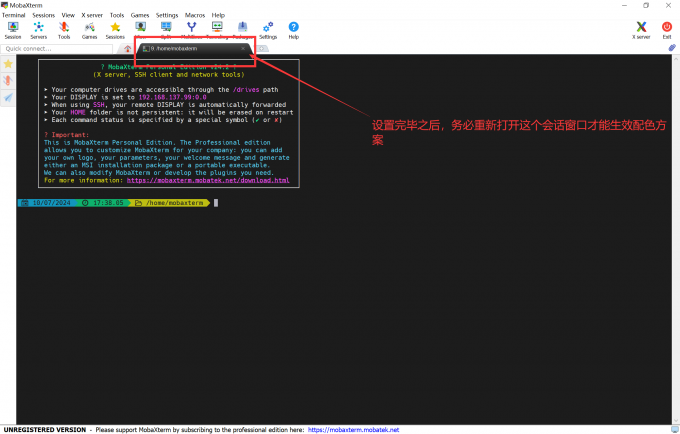Open the mobaxterm.mobatek.net status bar link
The image size is (680, 434).
click(353, 430)
